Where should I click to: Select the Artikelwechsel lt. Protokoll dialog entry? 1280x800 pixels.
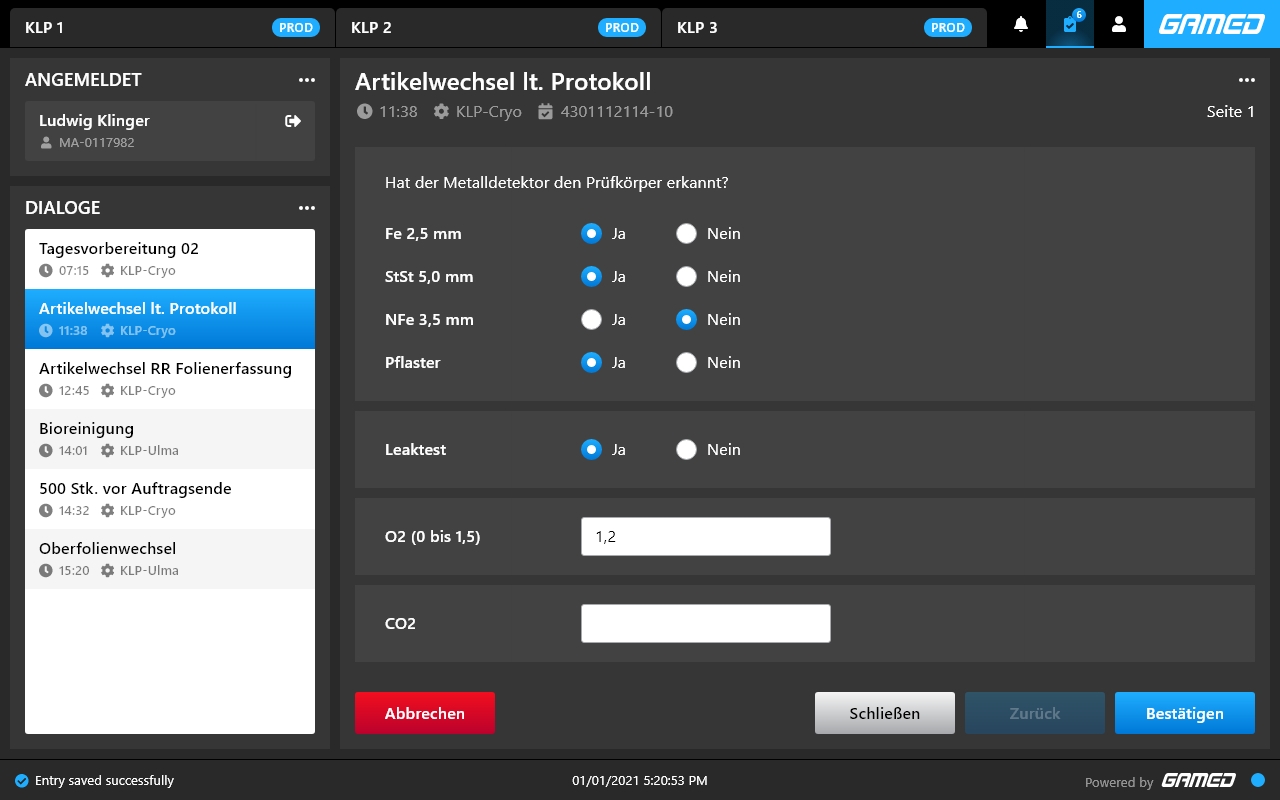tap(170, 319)
